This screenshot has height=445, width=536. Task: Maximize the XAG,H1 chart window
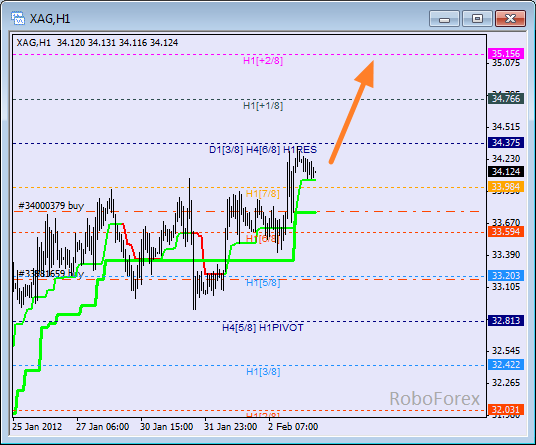tap(477, 18)
